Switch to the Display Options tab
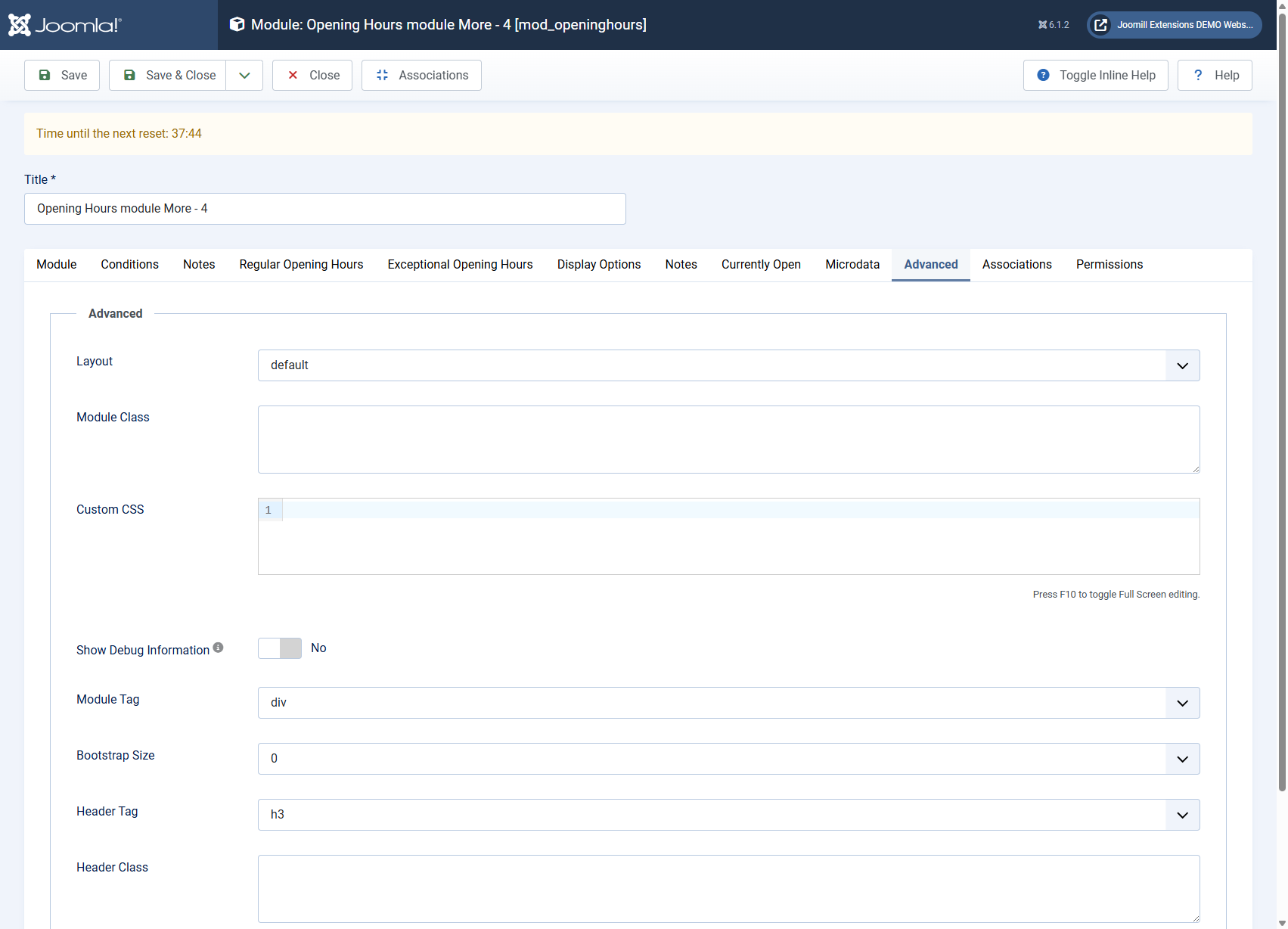The image size is (1288, 929). [599, 265]
